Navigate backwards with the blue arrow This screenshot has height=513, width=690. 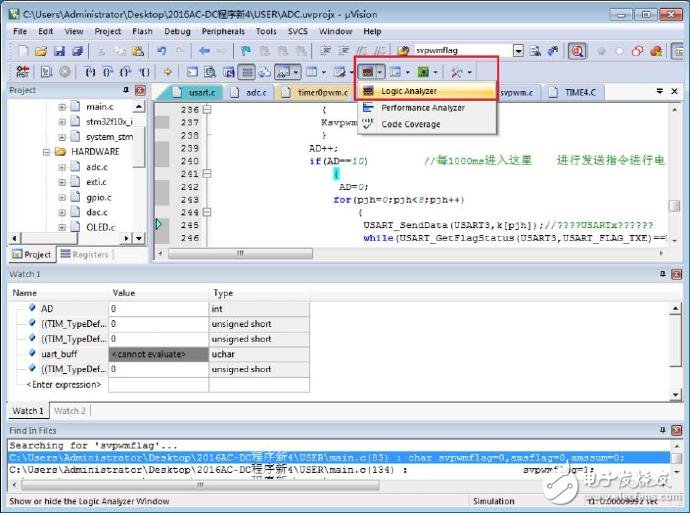tap(204, 51)
